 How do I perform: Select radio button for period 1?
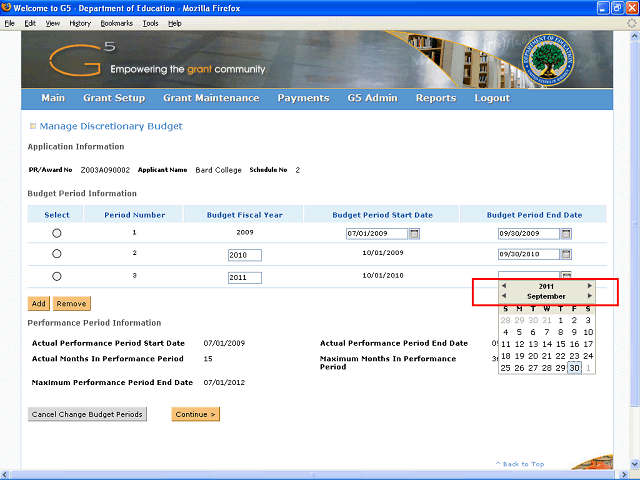pyautogui.click(x=56, y=233)
